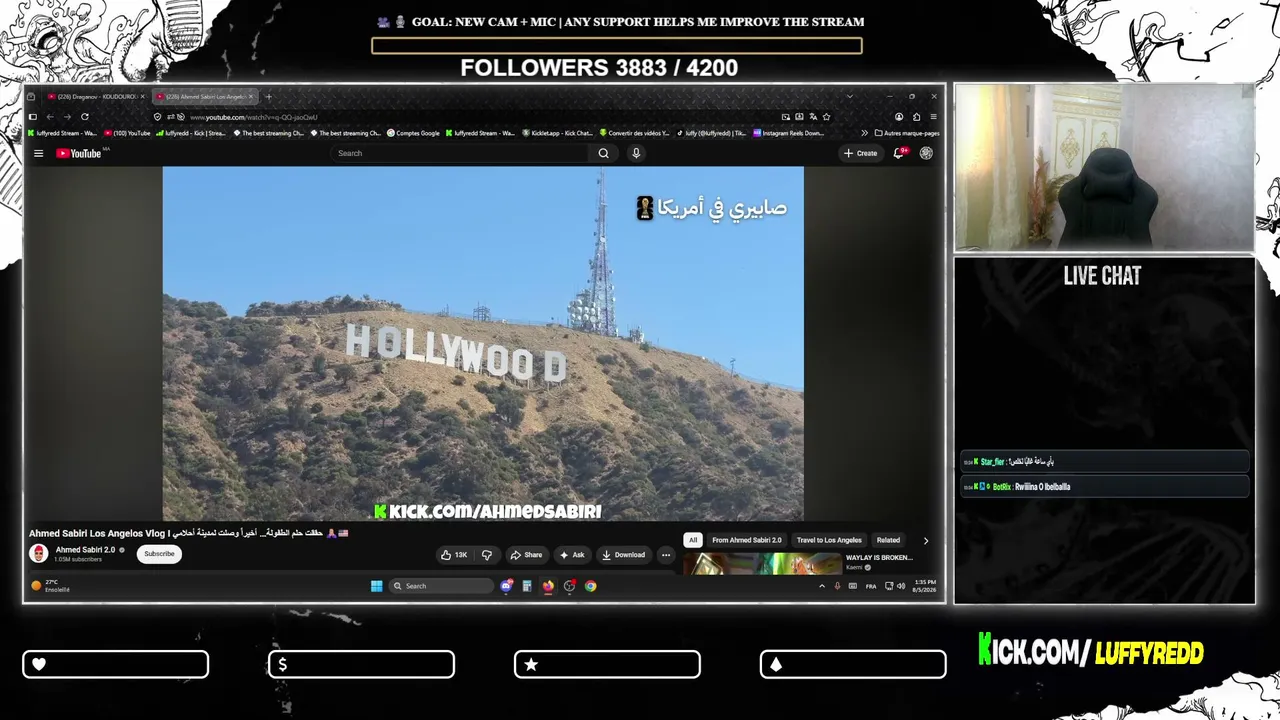Click the Download button under the video
This screenshot has height=720, width=1280.
click(623, 555)
